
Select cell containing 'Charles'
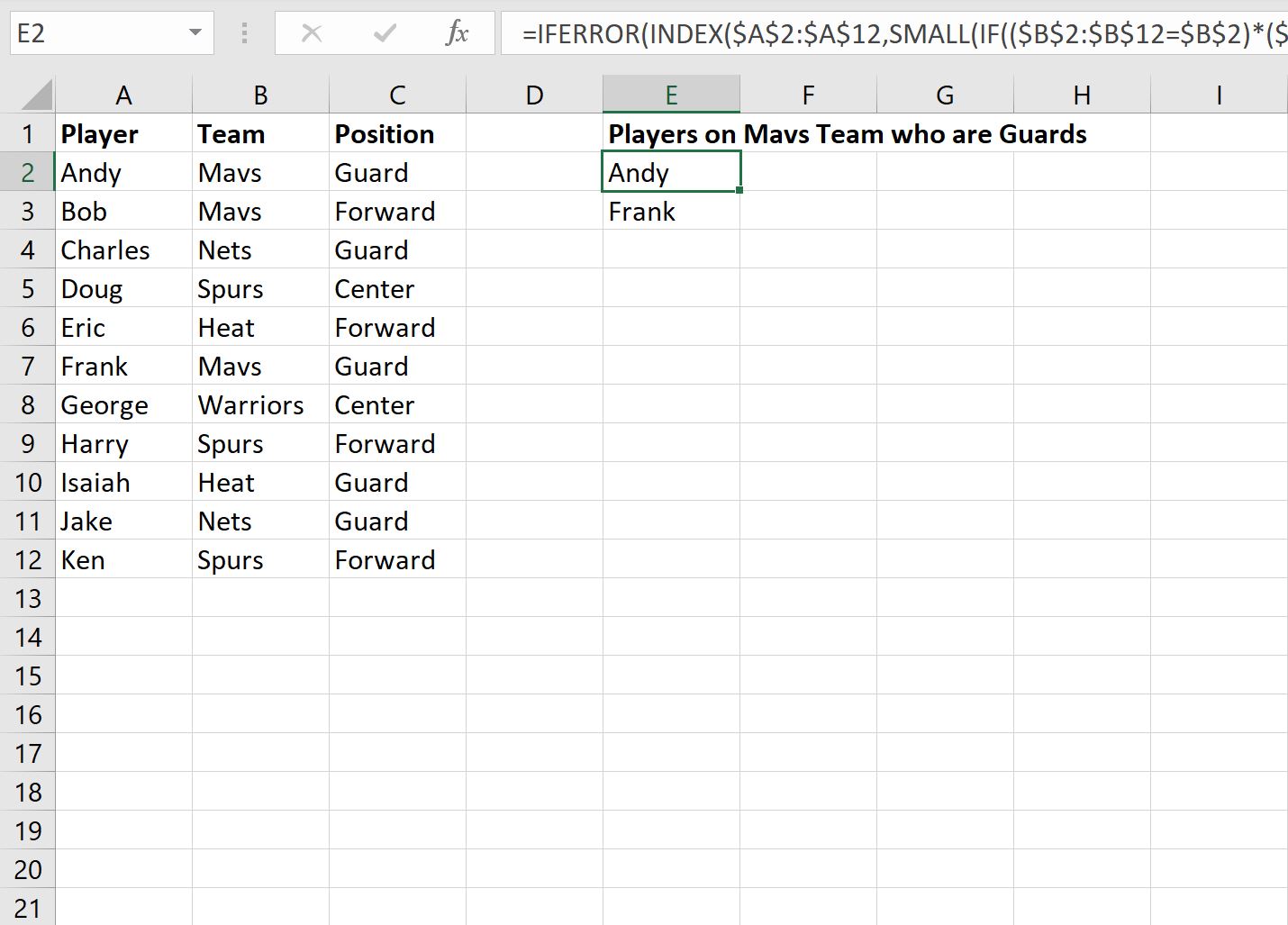123,249
